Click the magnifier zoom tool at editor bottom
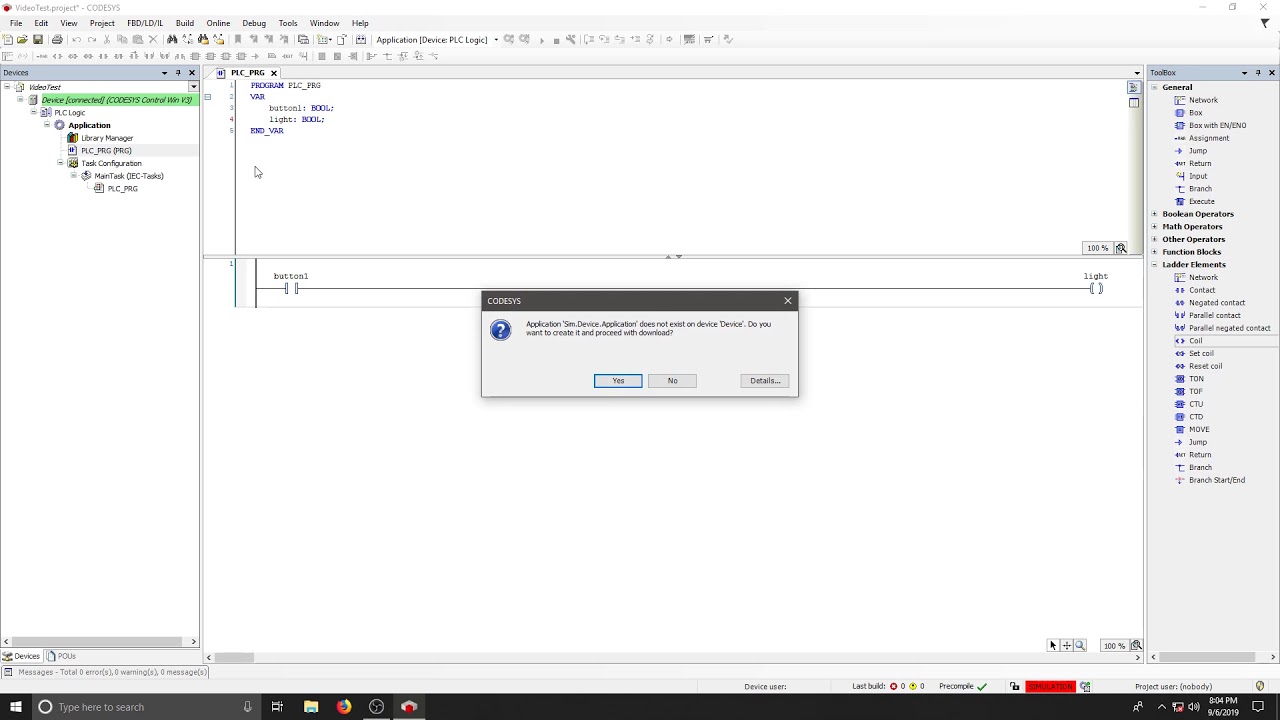The width and height of the screenshot is (1280, 720). (x=1080, y=646)
